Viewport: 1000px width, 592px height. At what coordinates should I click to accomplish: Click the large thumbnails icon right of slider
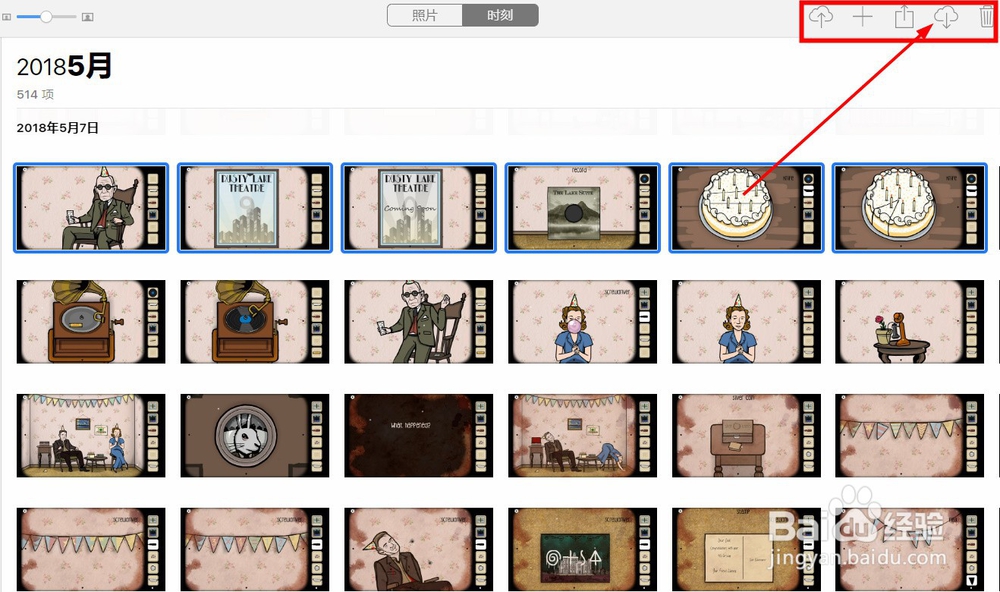click(87, 17)
